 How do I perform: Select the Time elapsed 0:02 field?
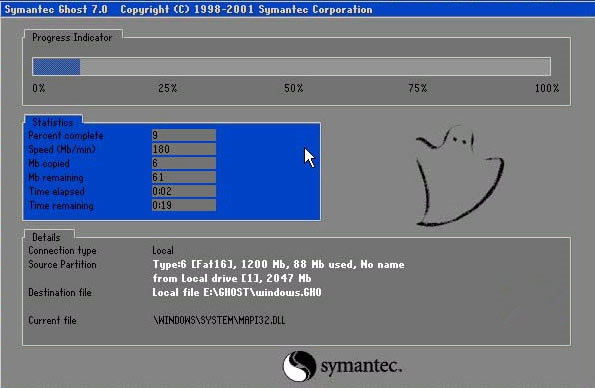click(184, 191)
